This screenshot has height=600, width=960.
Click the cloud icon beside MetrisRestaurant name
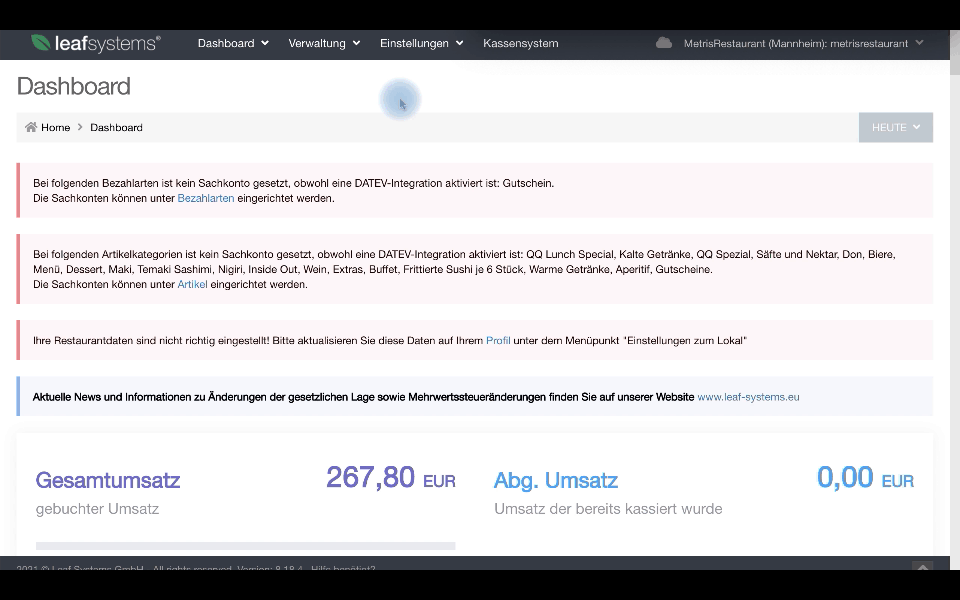click(x=665, y=43)
